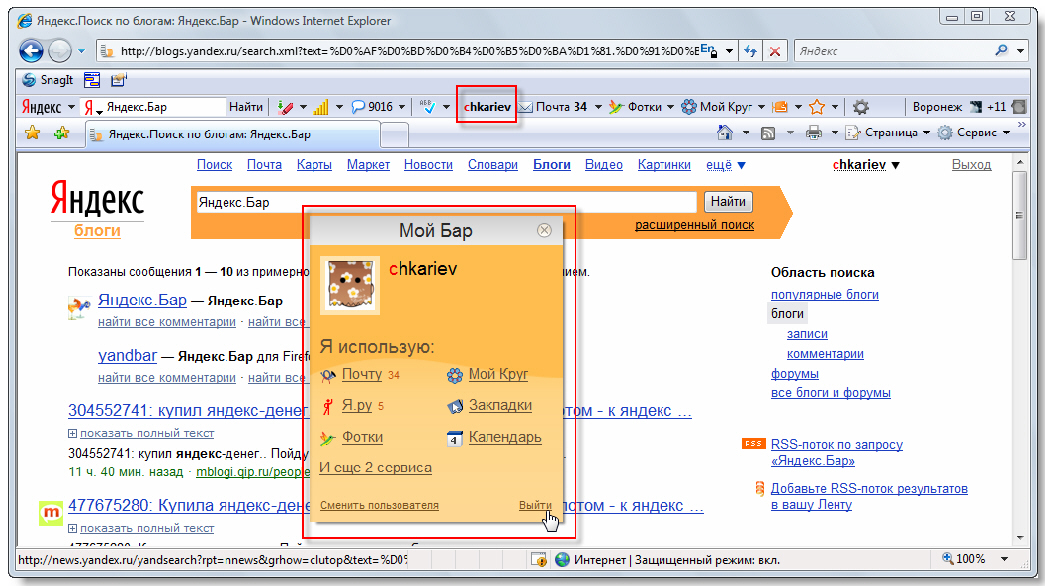Focus the Яндекс search box in browser corner
The height and width of the screenshot is (586, 1045).
point(893,51)
